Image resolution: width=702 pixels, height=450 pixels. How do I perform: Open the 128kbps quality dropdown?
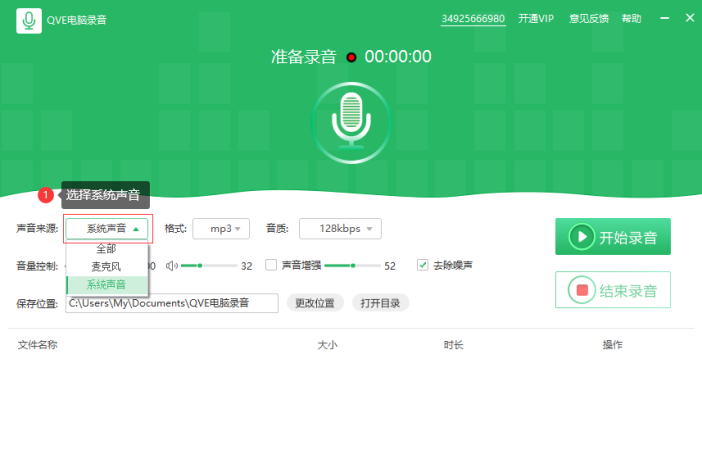(340, 229)
